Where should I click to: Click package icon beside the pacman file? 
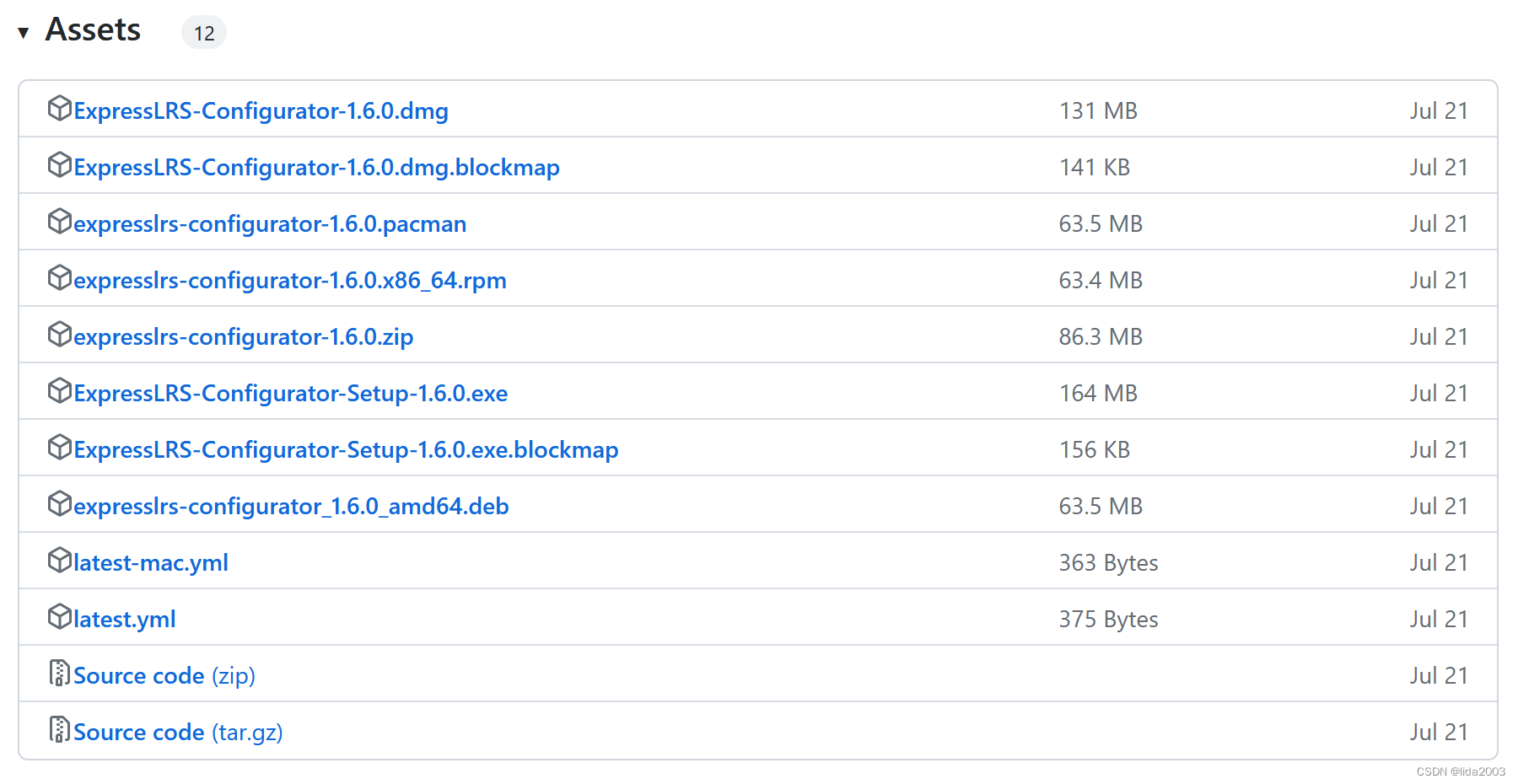pyautogui.click(x=60, y=222)
